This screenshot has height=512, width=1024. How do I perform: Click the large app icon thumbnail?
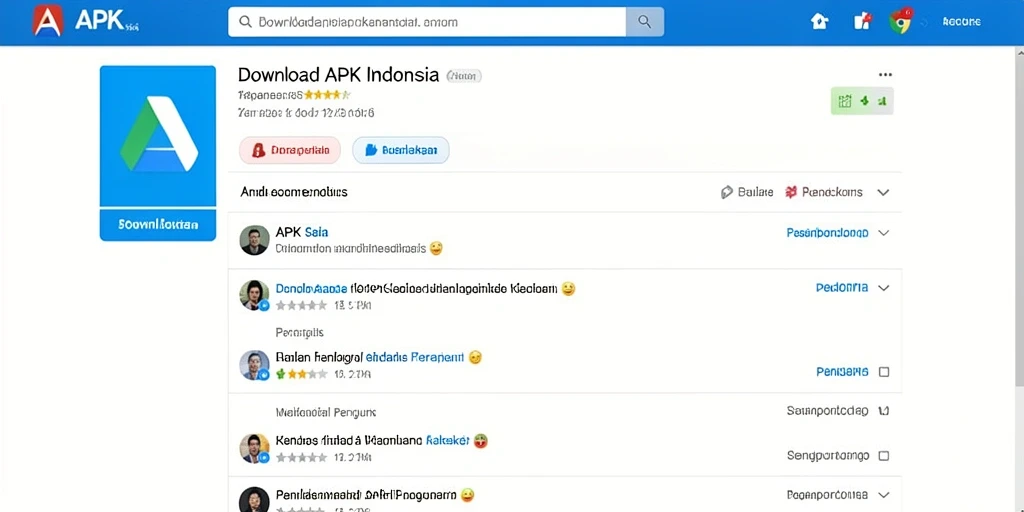[158, 136]
